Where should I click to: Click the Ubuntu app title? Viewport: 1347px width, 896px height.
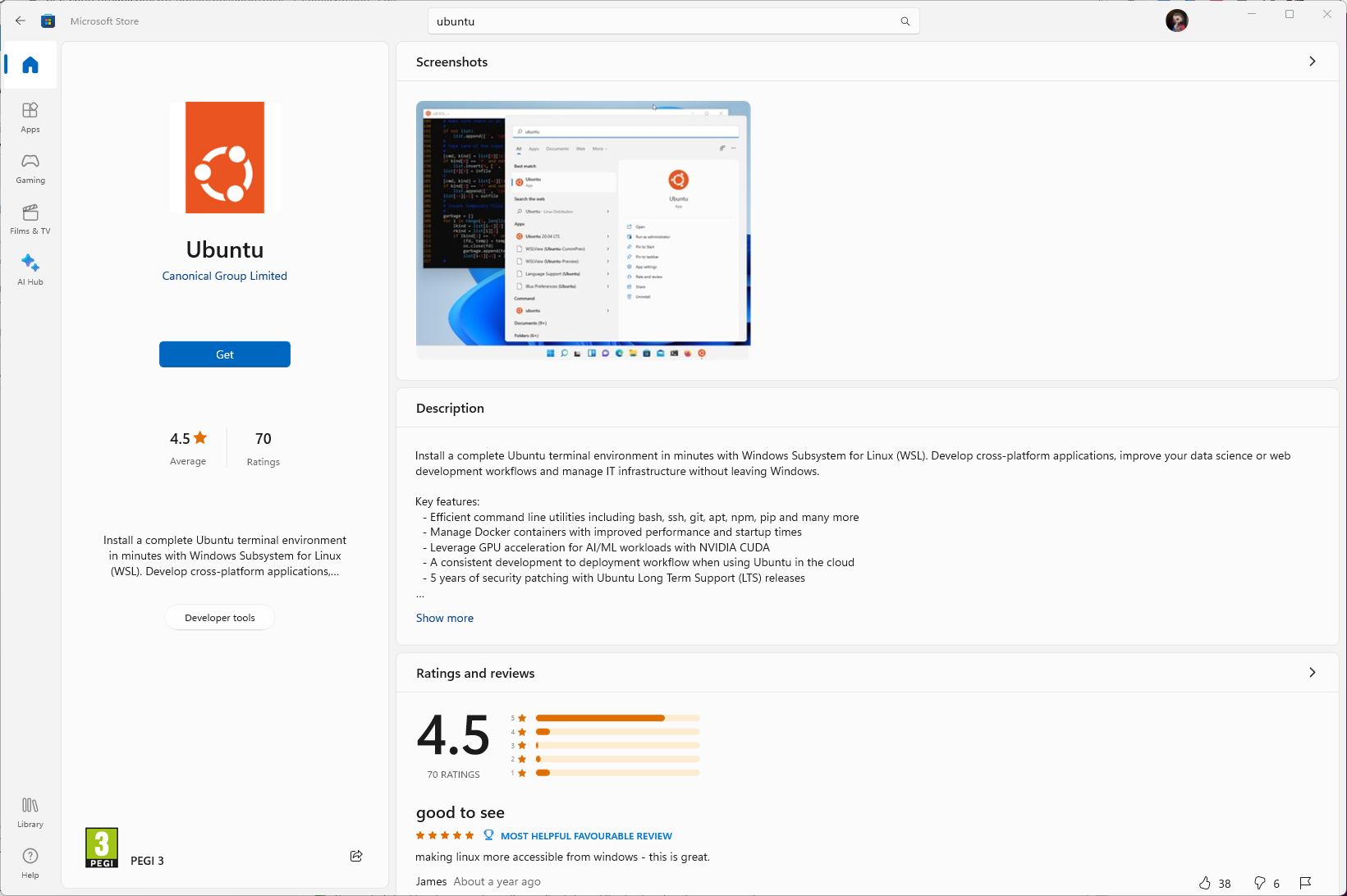[225, 249]
